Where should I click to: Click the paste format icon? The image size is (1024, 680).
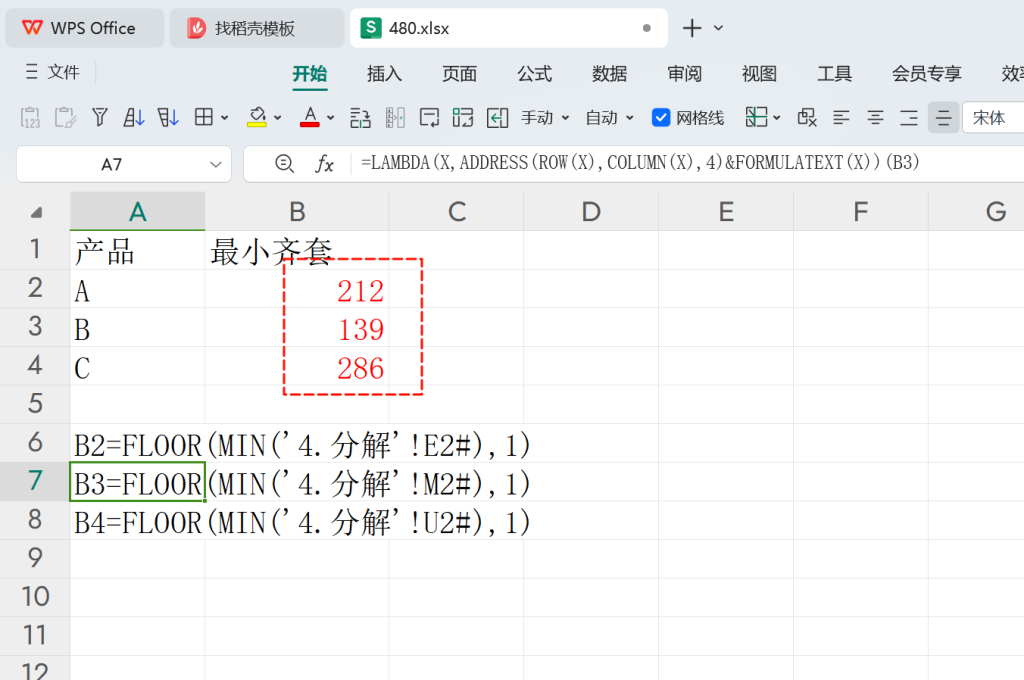click(x=65, y=118)
